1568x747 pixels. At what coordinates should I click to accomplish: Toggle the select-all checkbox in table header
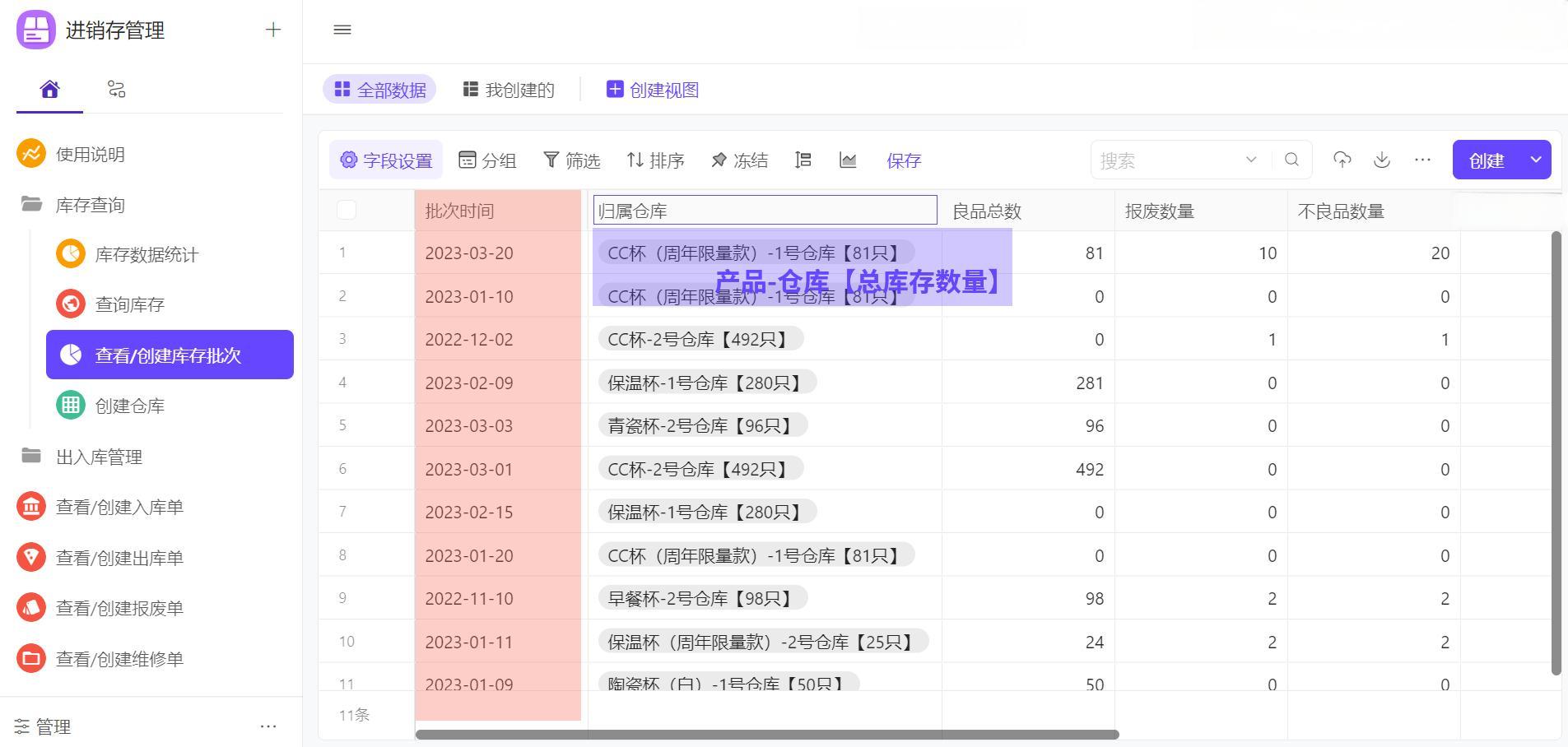click(x=347, y=211)
